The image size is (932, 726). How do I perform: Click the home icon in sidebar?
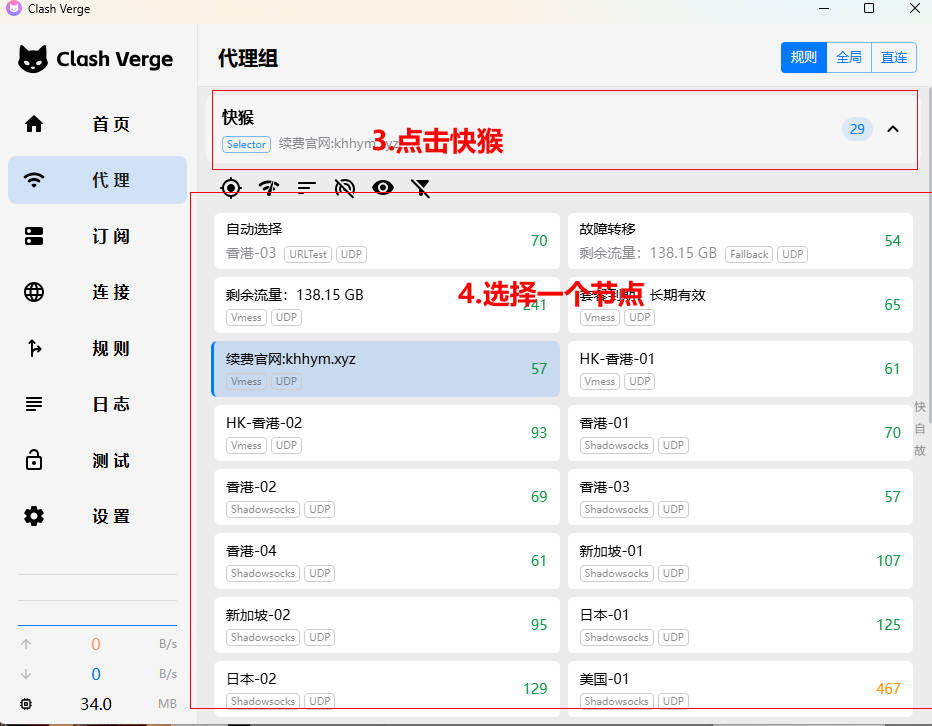34,124
